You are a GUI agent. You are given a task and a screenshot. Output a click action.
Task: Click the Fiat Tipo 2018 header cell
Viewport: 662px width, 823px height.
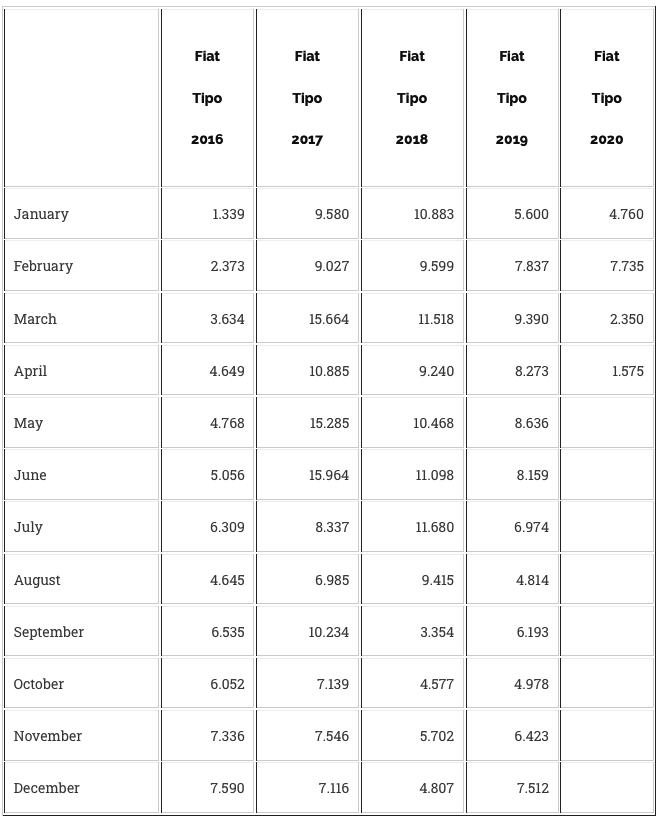pos(411,98)
